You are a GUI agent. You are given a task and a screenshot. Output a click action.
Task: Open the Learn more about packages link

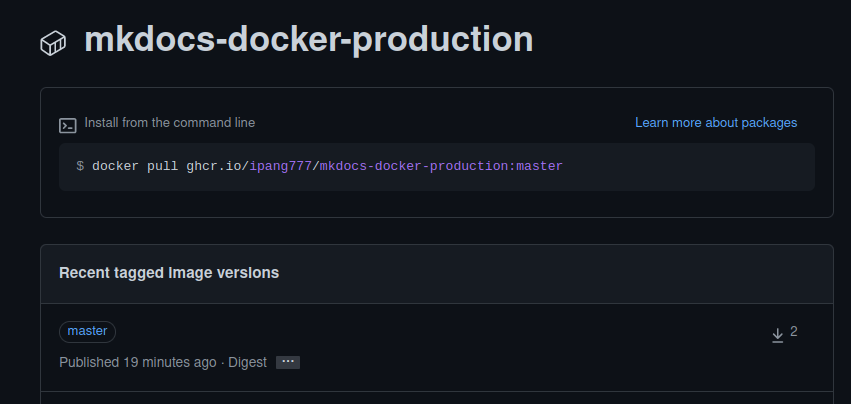(716, 123)
